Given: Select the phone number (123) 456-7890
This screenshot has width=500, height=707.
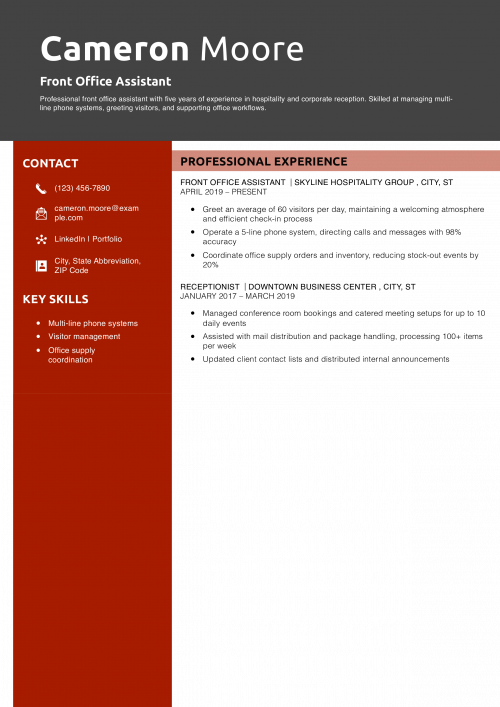Looking at the screenshot, I should click(82, 188).
